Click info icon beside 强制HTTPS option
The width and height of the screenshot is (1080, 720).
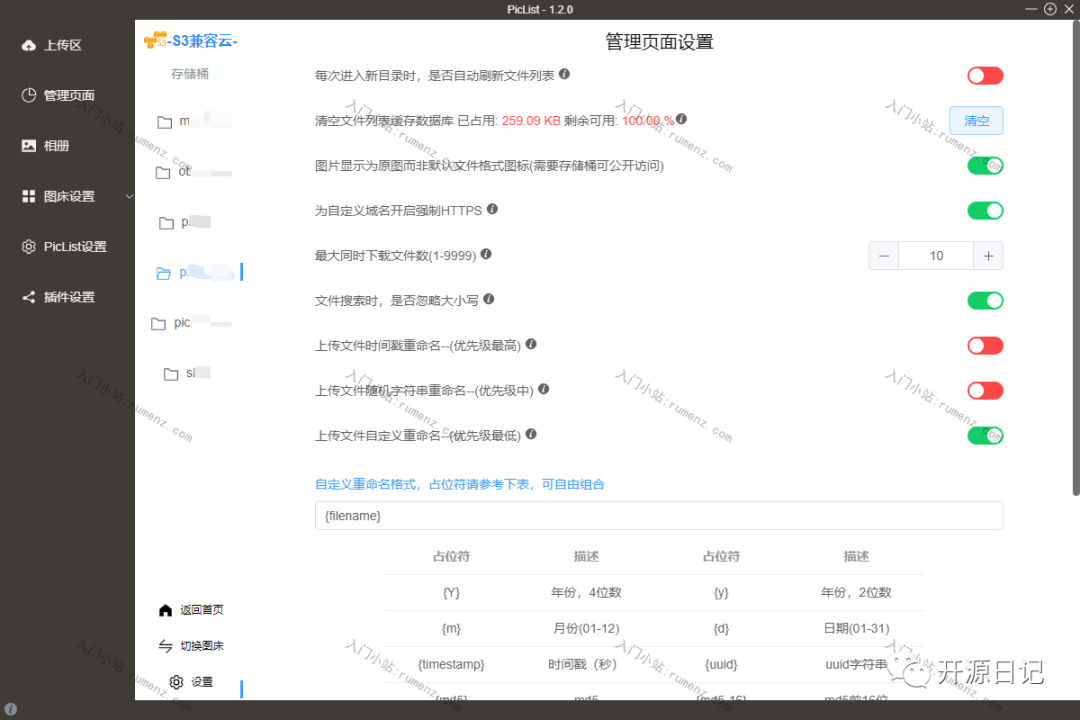click(492, 209)
